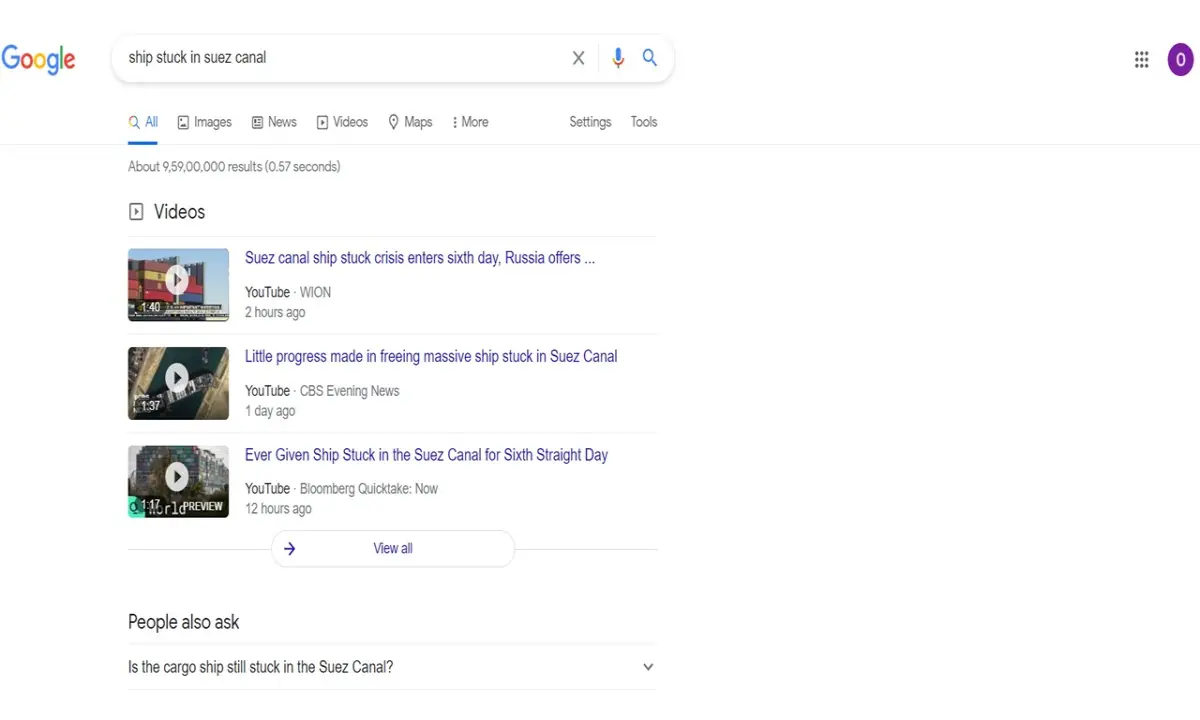Switch to the Maps tab
The height and width of the screenshot is (720, 1200).
tap(410, 122)
